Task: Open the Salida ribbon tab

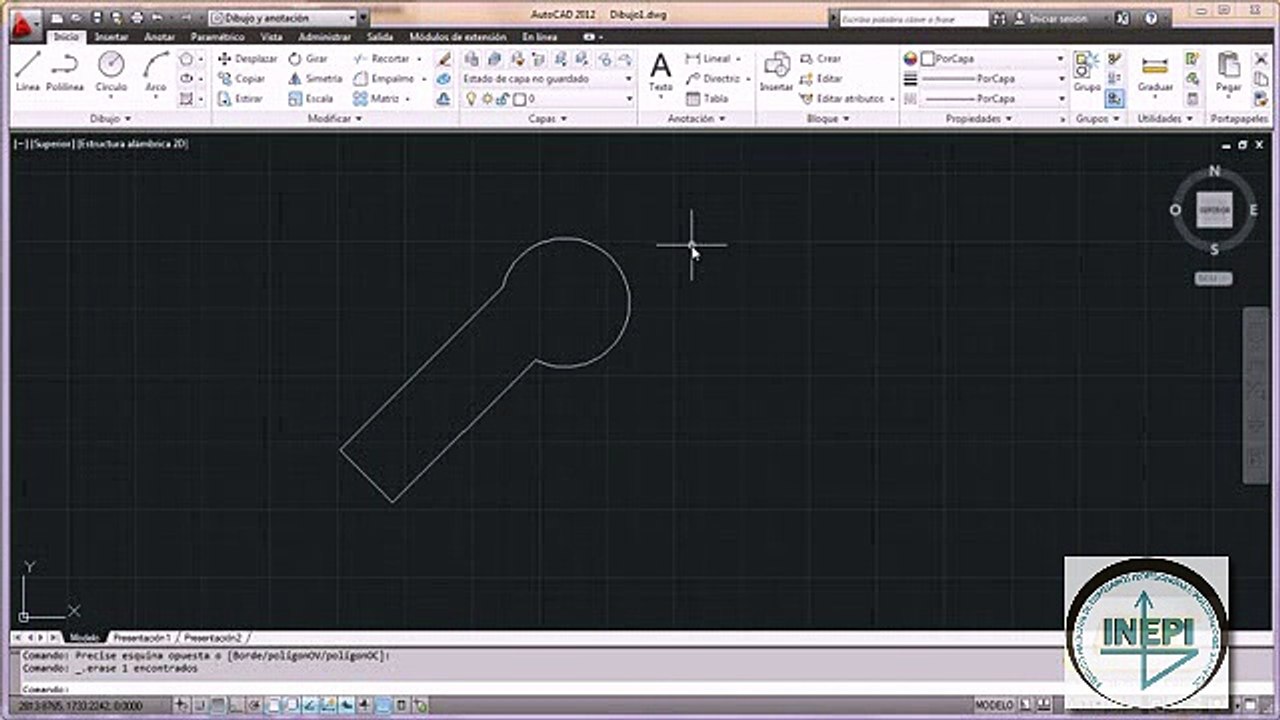Action: tap(380, 37)
